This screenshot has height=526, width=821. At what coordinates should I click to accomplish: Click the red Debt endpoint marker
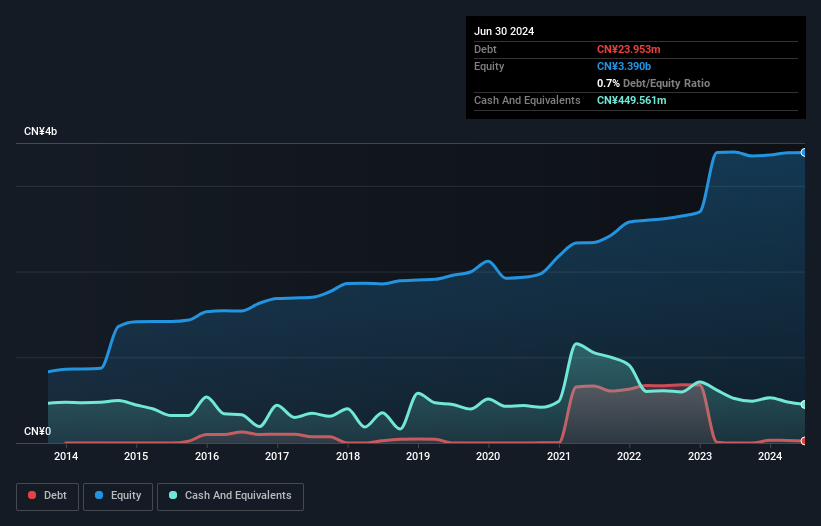click(804, 441)
